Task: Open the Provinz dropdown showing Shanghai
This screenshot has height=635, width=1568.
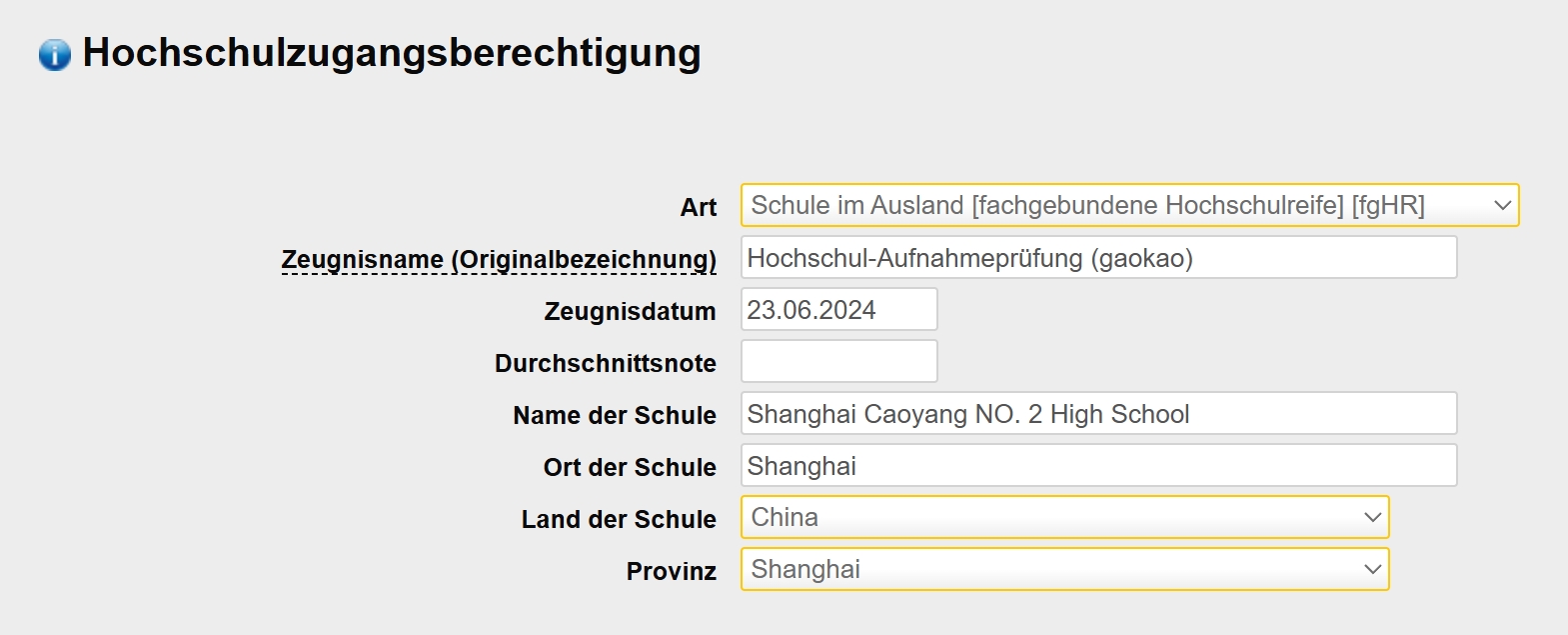Action: [1064, 569]
